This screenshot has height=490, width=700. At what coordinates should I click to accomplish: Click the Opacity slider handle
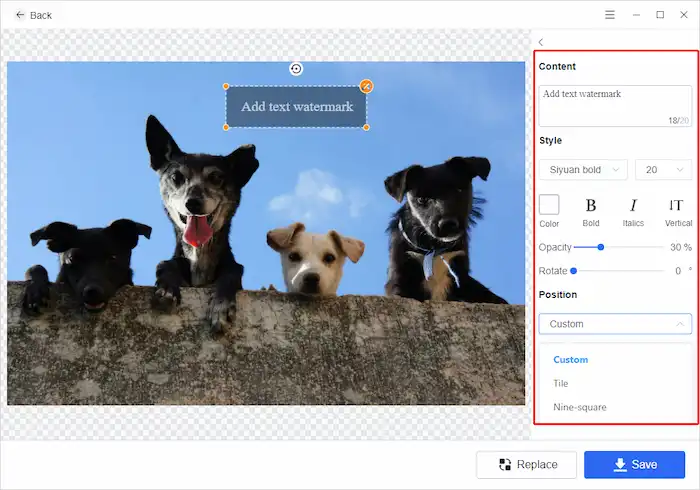click(601, 247)
